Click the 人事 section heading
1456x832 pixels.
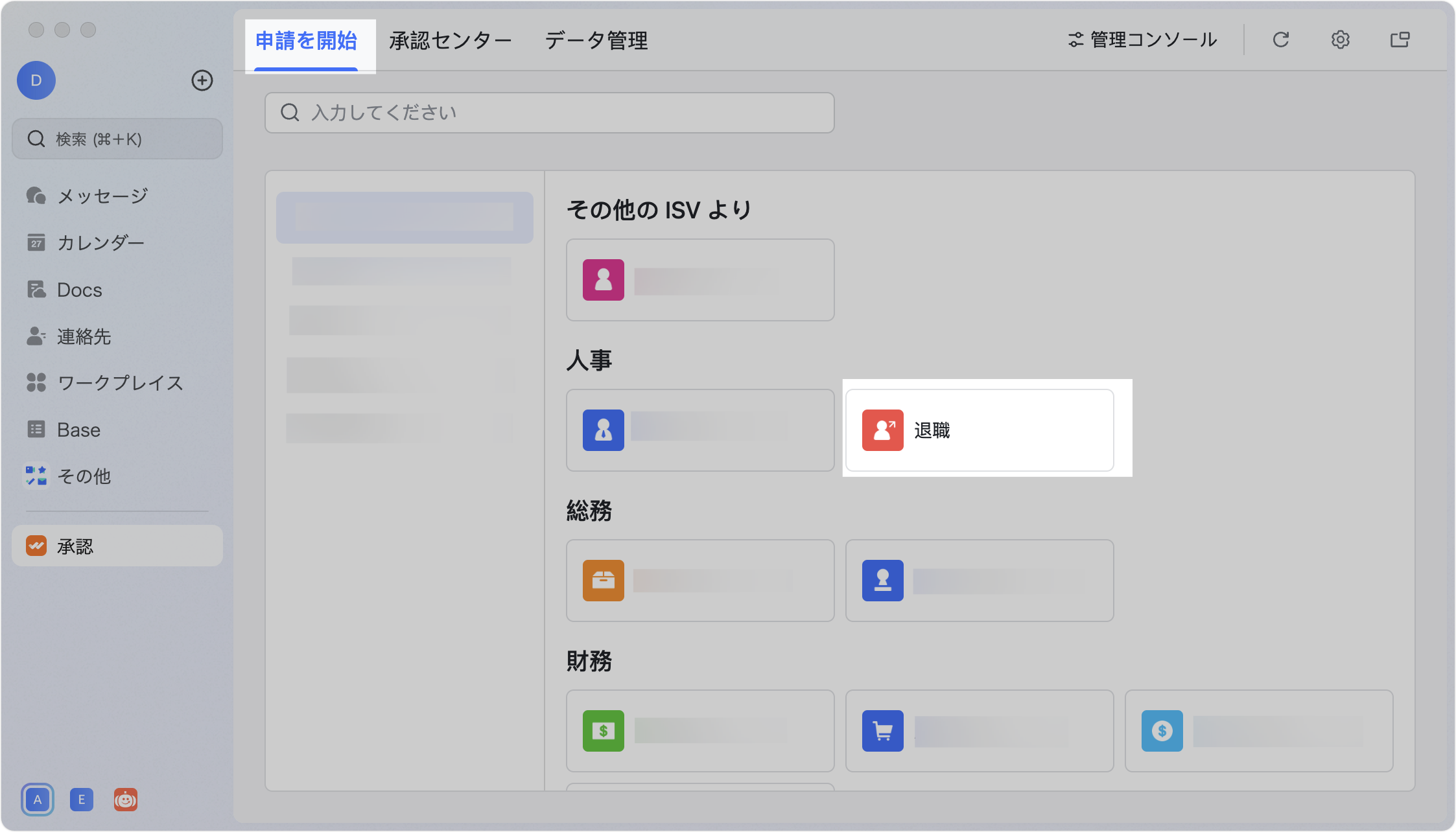coord(589,360)
